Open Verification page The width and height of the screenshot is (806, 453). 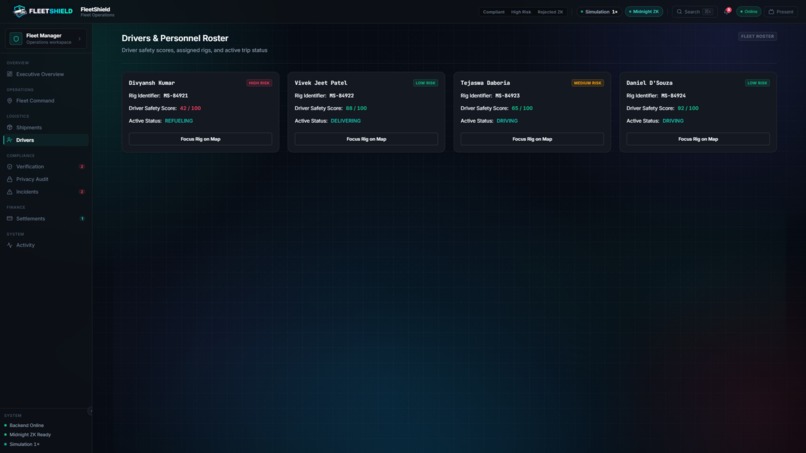(x=46, y=167)
